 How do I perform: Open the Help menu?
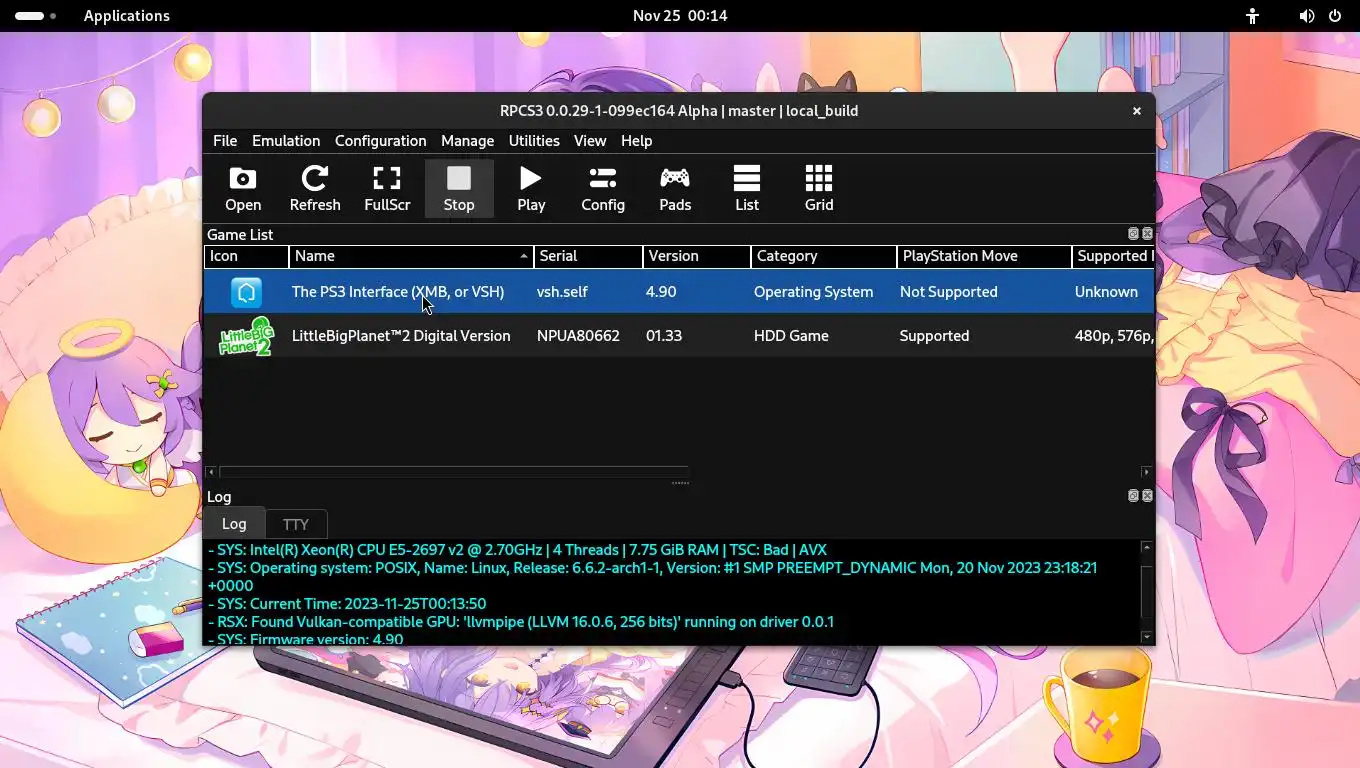point(636,141)
